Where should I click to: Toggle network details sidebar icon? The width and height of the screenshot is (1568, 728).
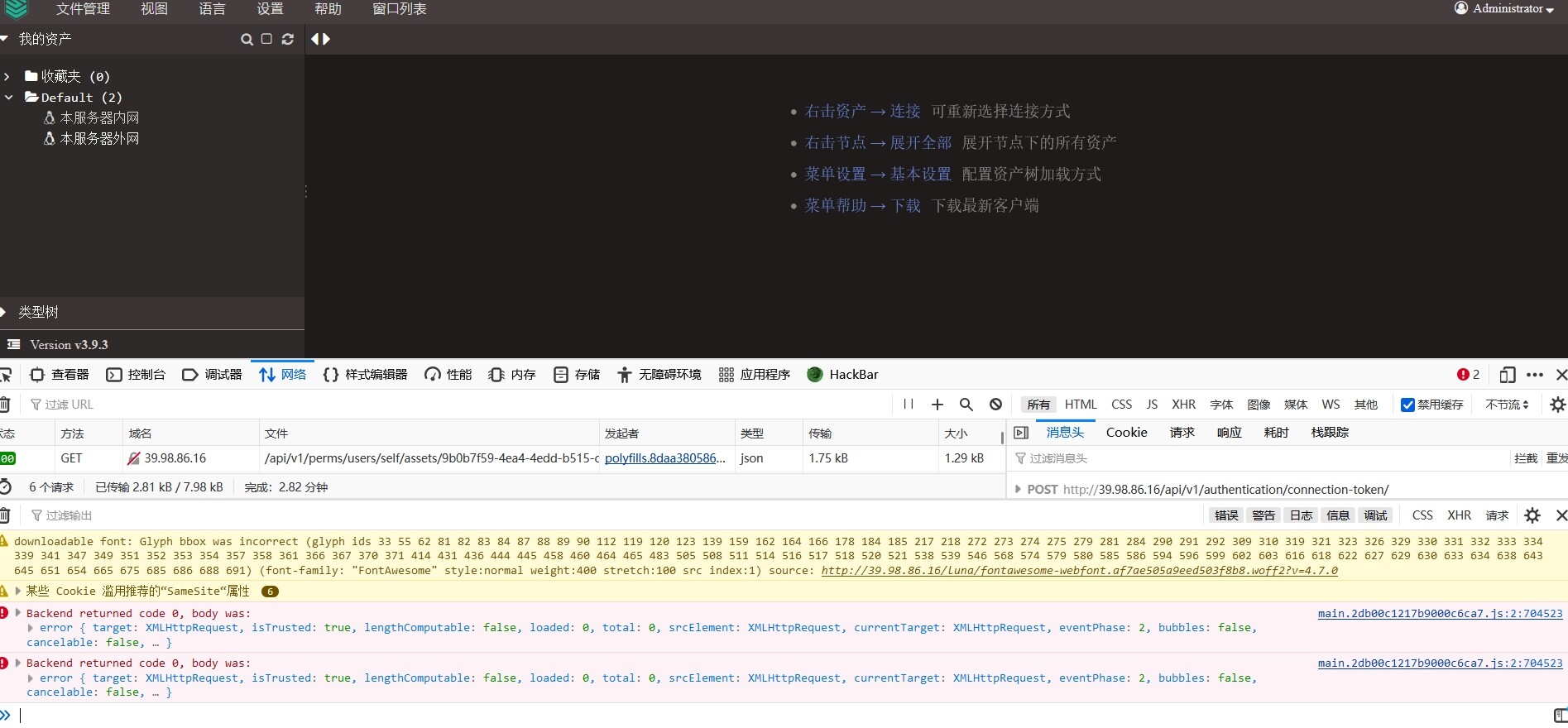click(x=1021, y=433)
